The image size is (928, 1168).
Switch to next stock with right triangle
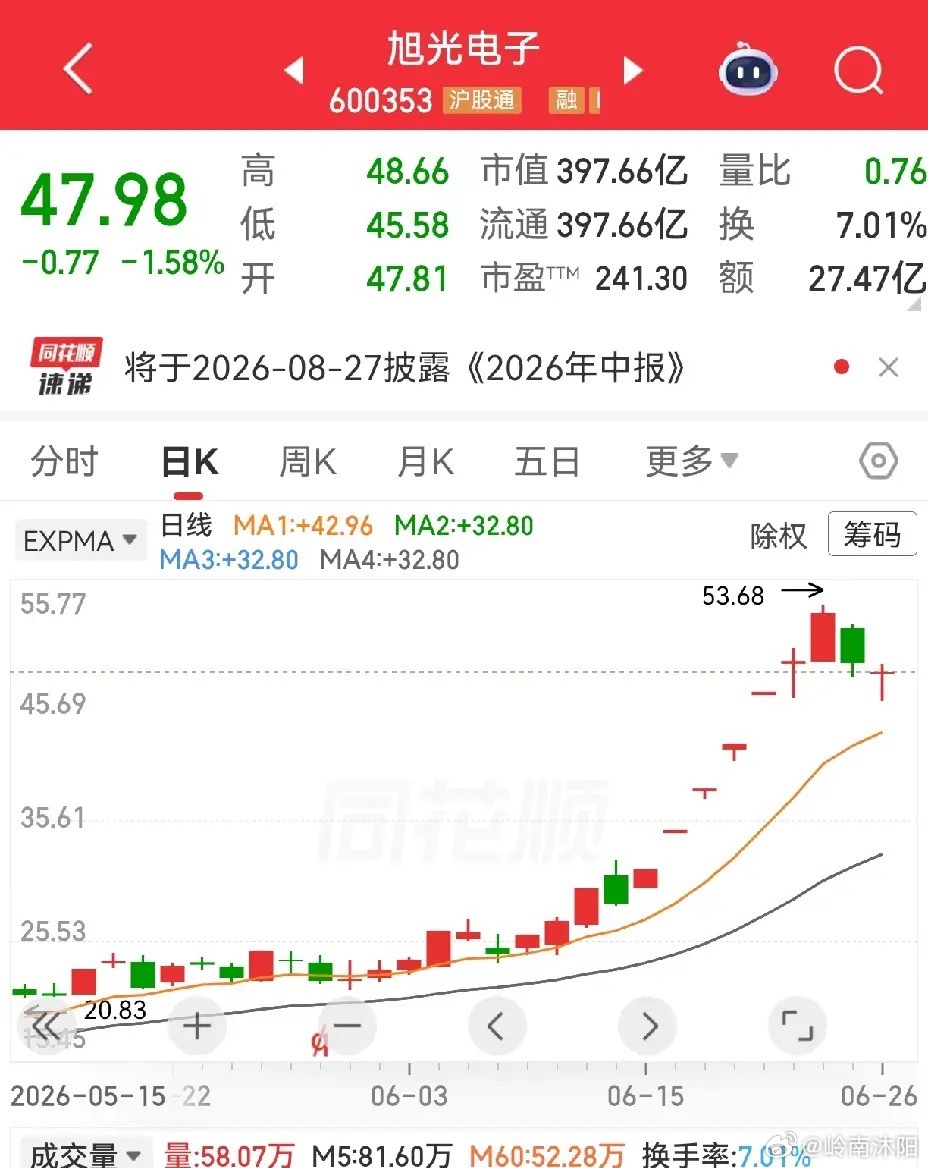633,70
